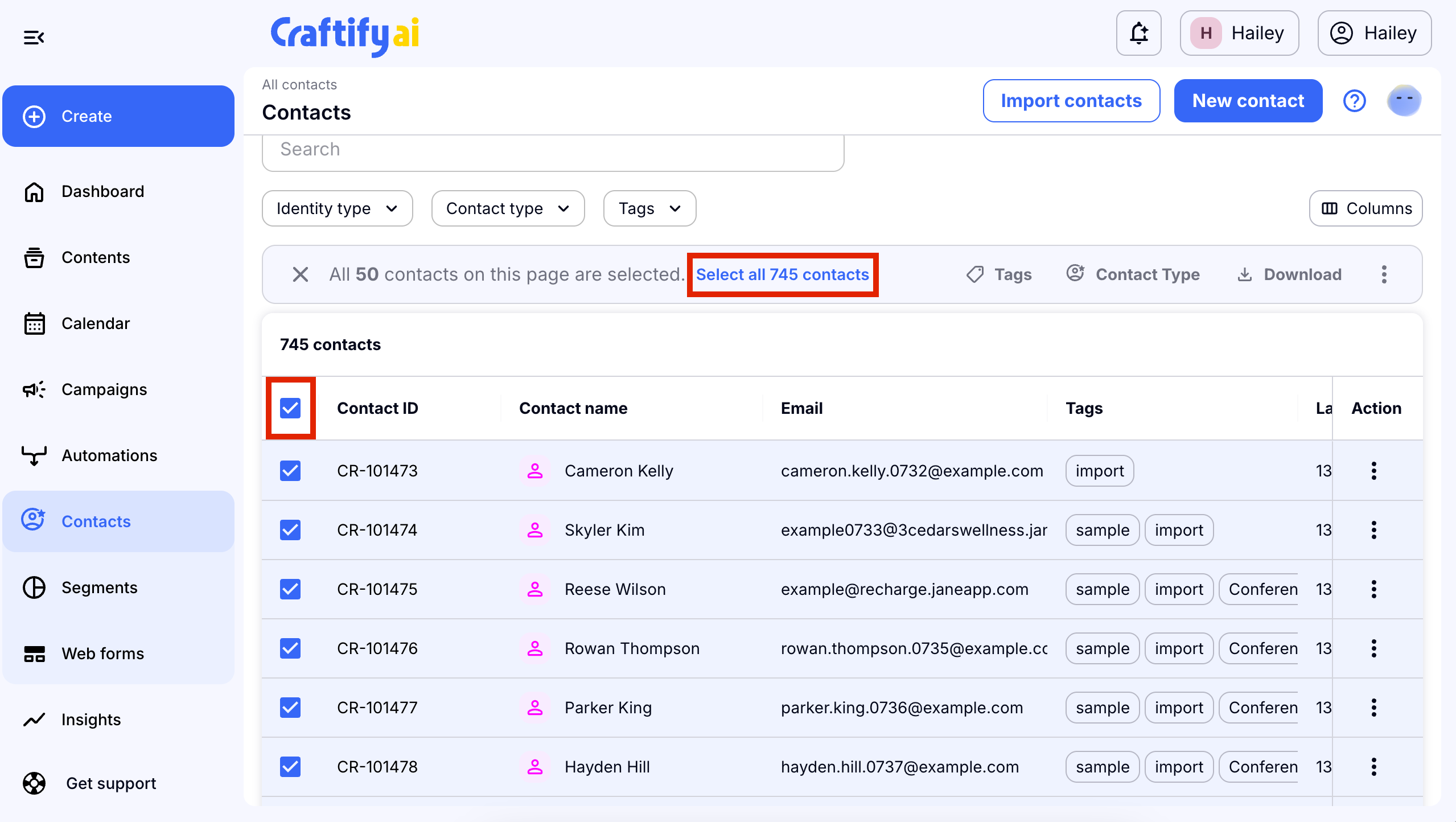Image resolution: width=1456 pixels, height=822 pixels.
Task: Collapse the sidebar menu icon
Action: [34, 38]
